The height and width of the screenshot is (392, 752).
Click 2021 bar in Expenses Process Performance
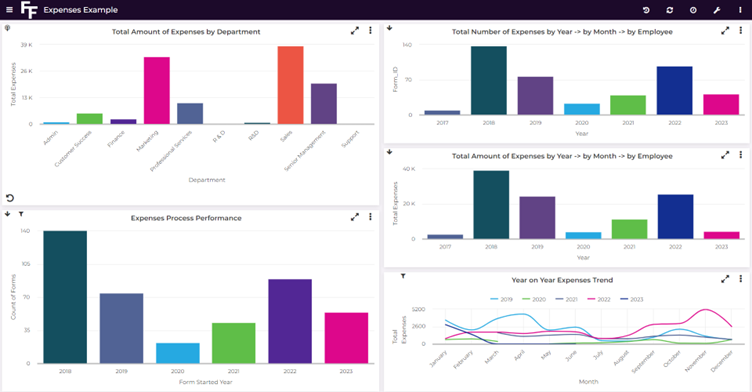234,343
